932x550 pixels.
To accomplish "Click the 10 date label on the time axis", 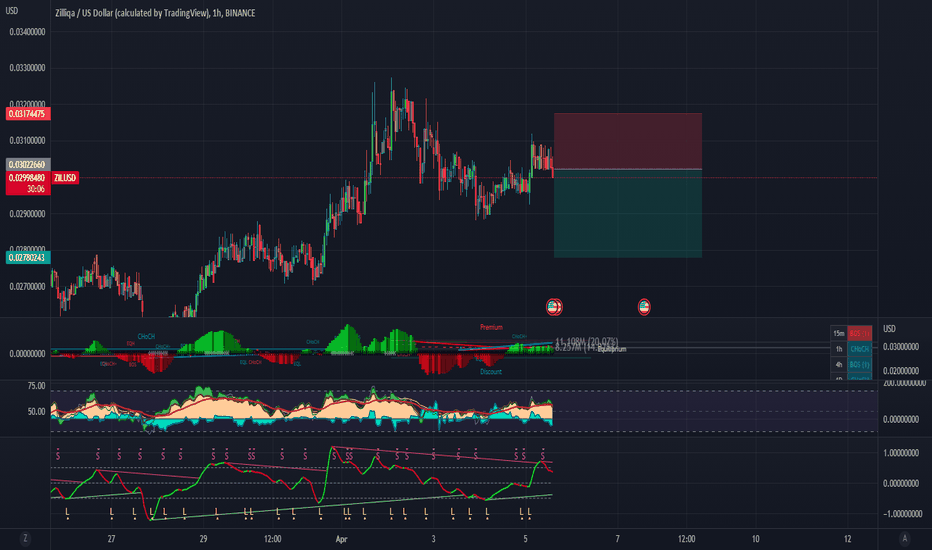I will pos(755,539).
